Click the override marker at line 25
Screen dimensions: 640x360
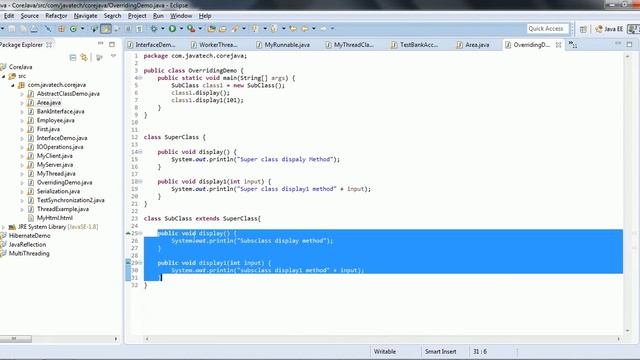click(128, 233)
